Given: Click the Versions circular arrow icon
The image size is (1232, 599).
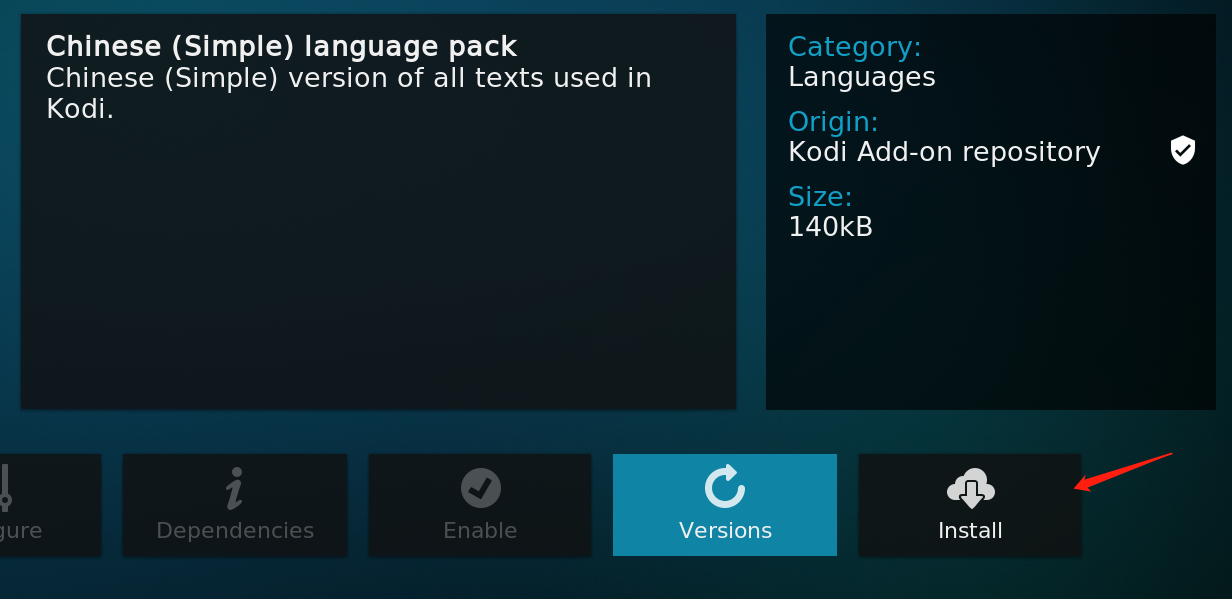Looking at the screenshot, I should click(724, 487).
